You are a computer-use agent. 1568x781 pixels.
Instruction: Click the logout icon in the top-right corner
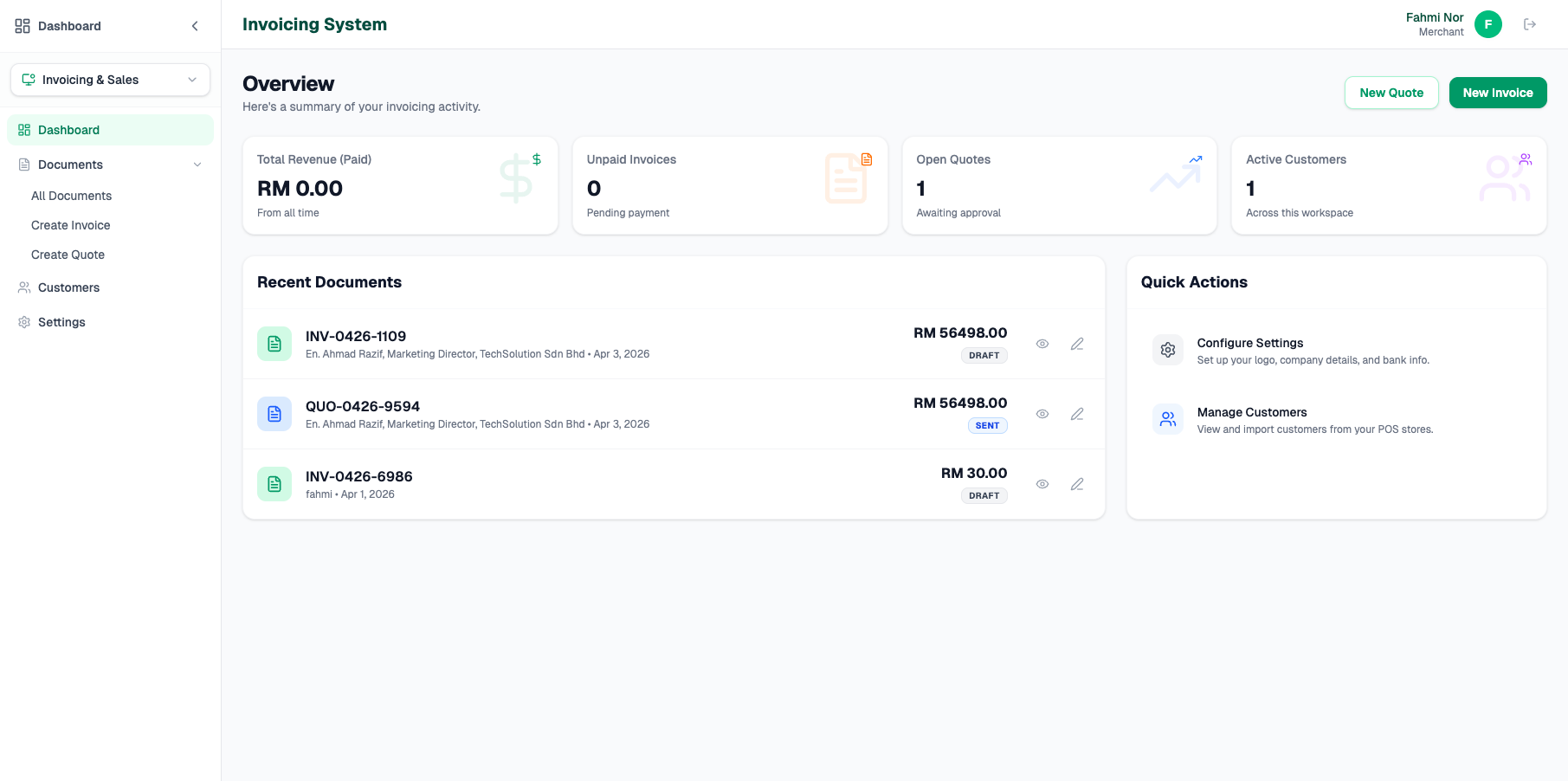click(x=1530, y=23)
